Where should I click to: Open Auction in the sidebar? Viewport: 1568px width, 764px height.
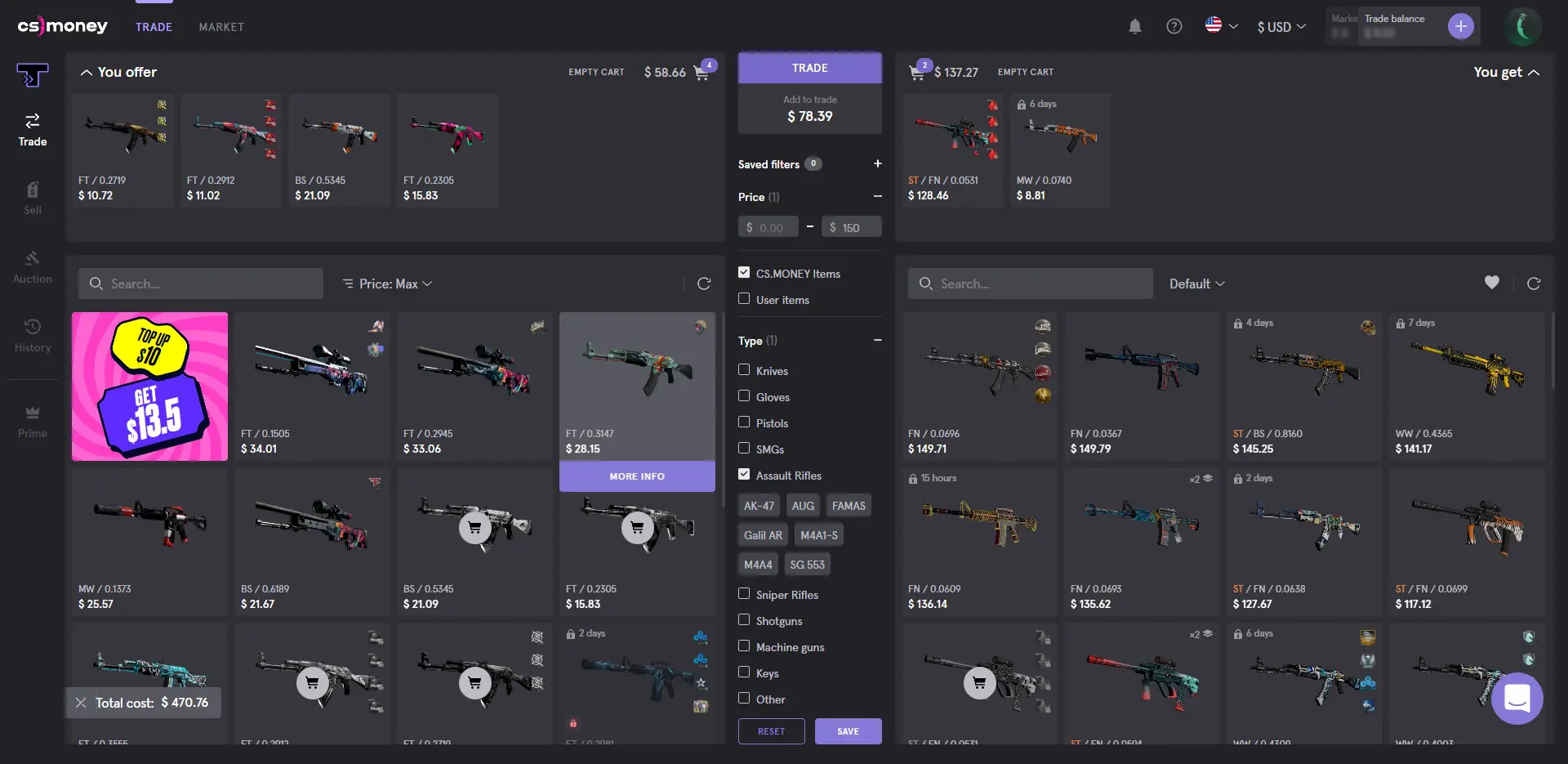coord(33,267)
